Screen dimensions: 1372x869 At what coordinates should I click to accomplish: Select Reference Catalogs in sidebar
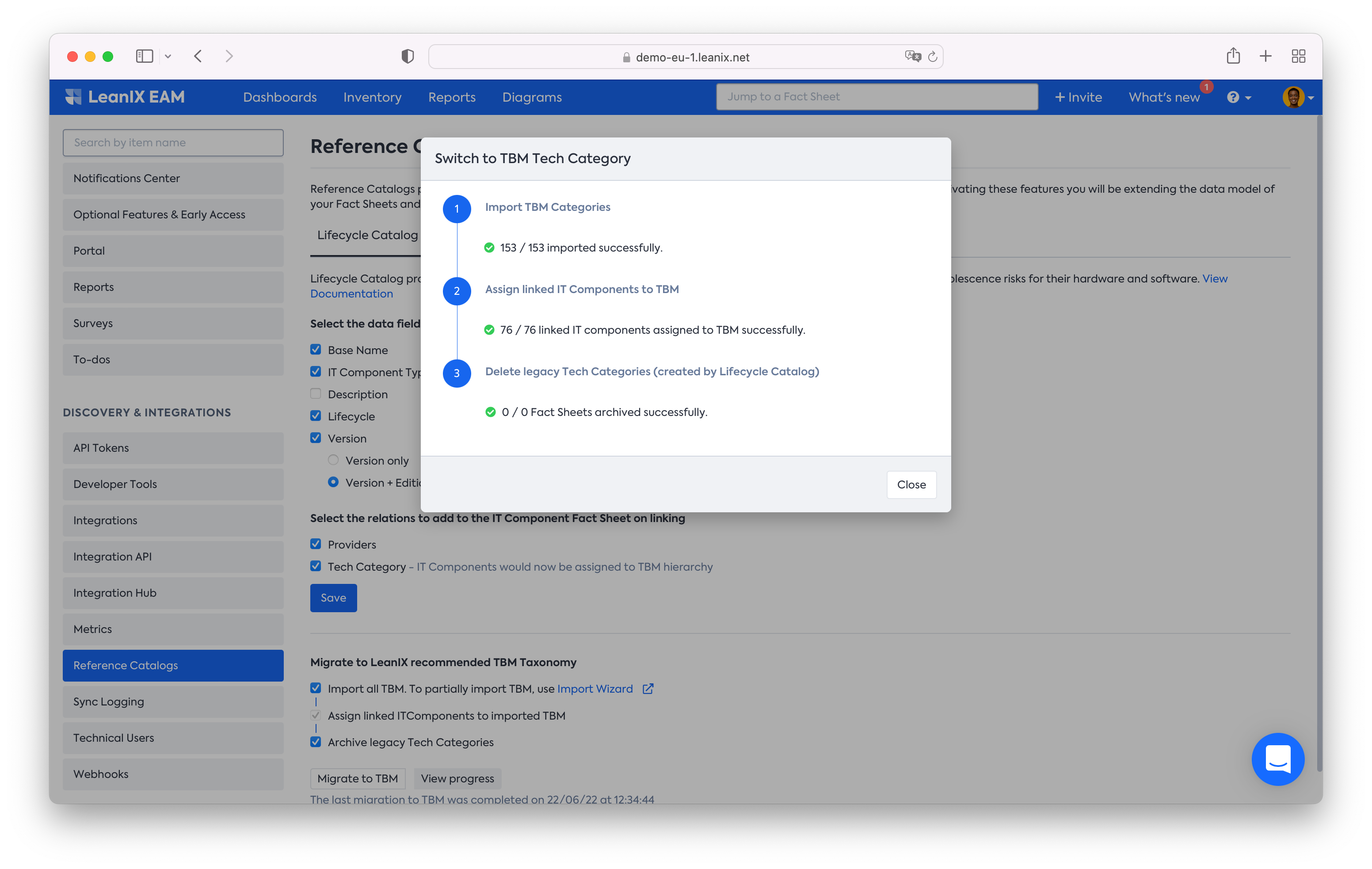click(x=173, y=665)
